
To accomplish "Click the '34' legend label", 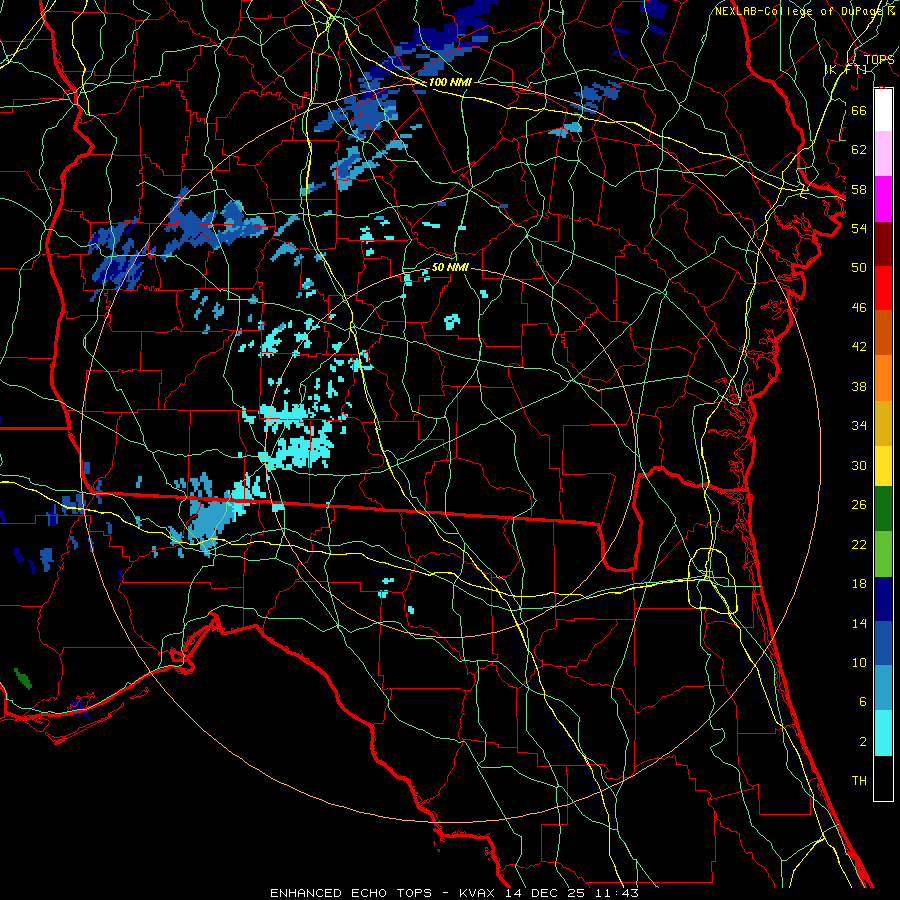I will 859,426.
